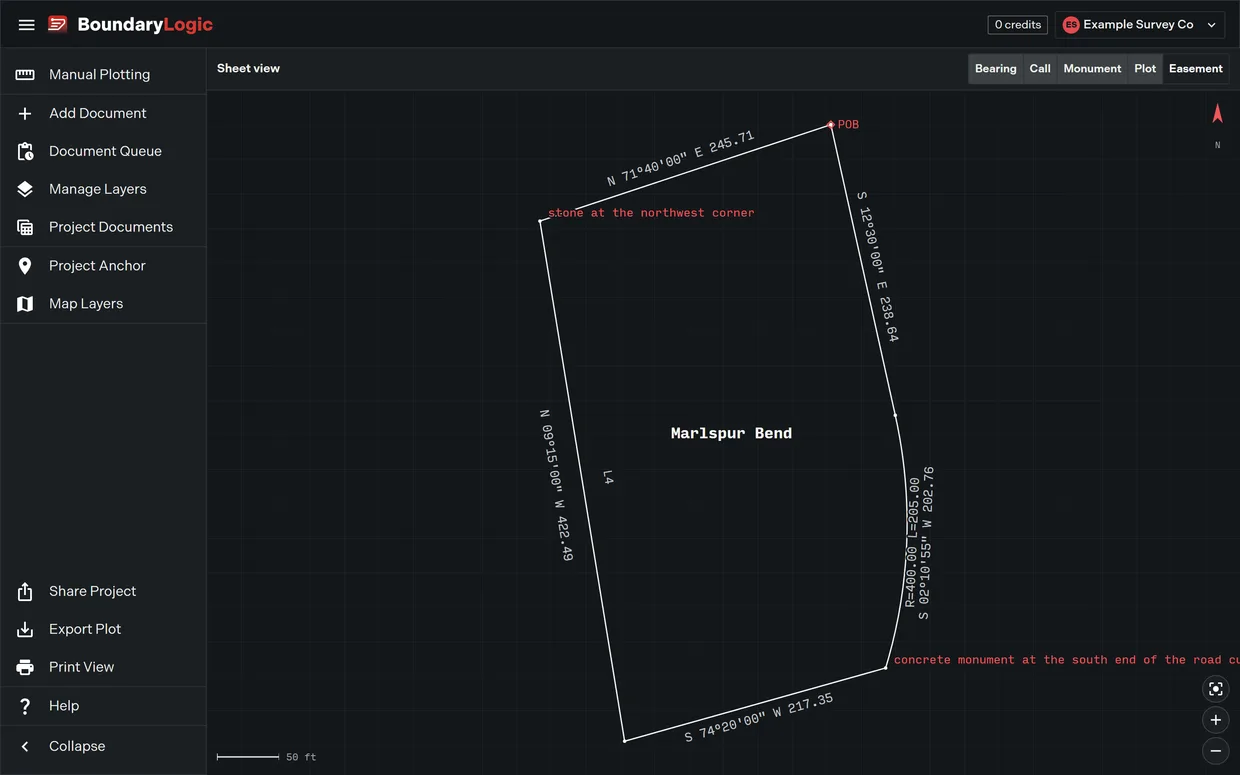This screenshot has height=775, width=1240.
Task: Select the S 12°30'00" E 238.64 bearing label
Action: pyautogui.click(x=877, y=267)
